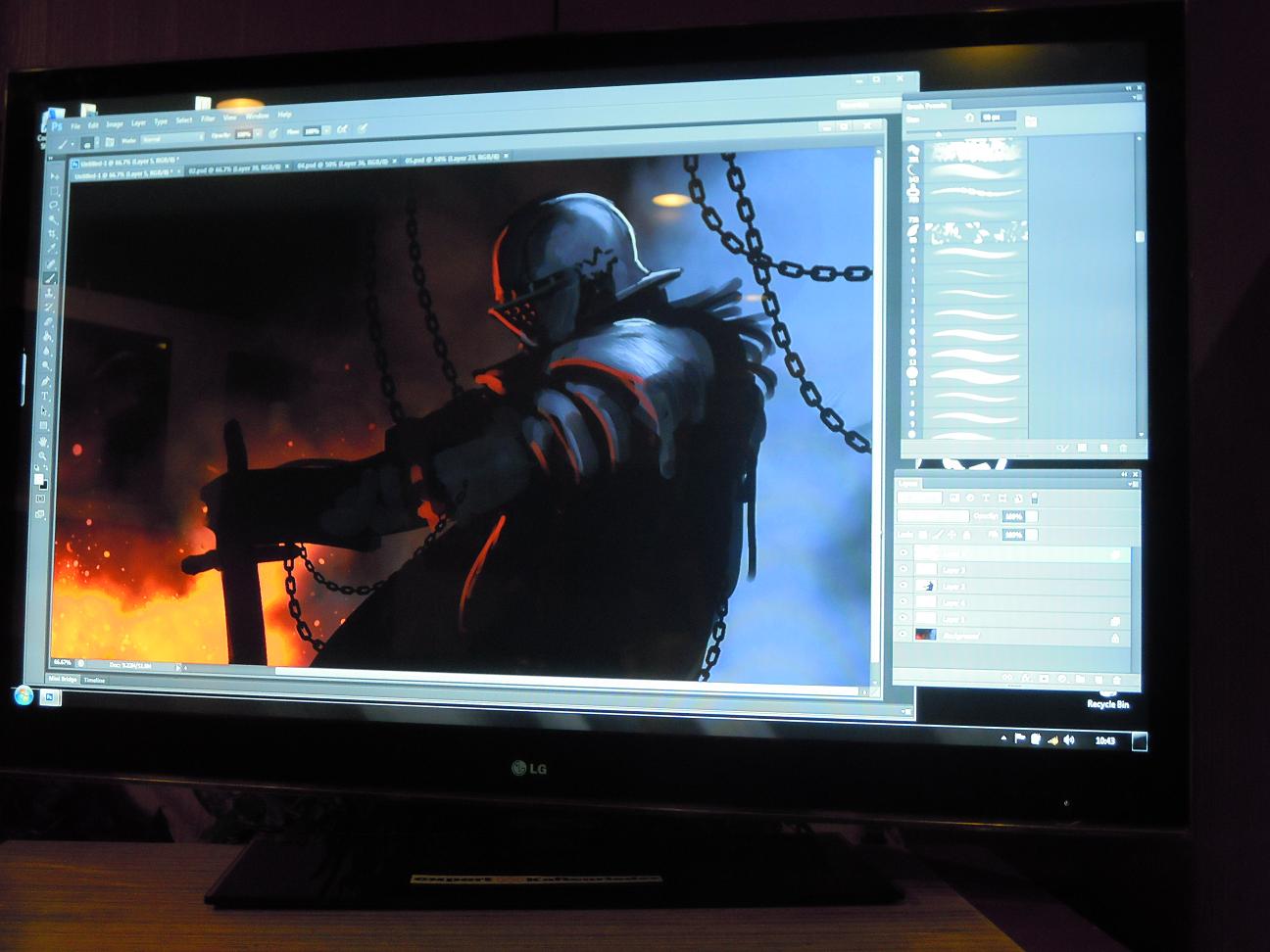Screen dimensions: 1270x952
Task: Open the Layers panel blend mode dropdown
Action: (x=932, y=516)
